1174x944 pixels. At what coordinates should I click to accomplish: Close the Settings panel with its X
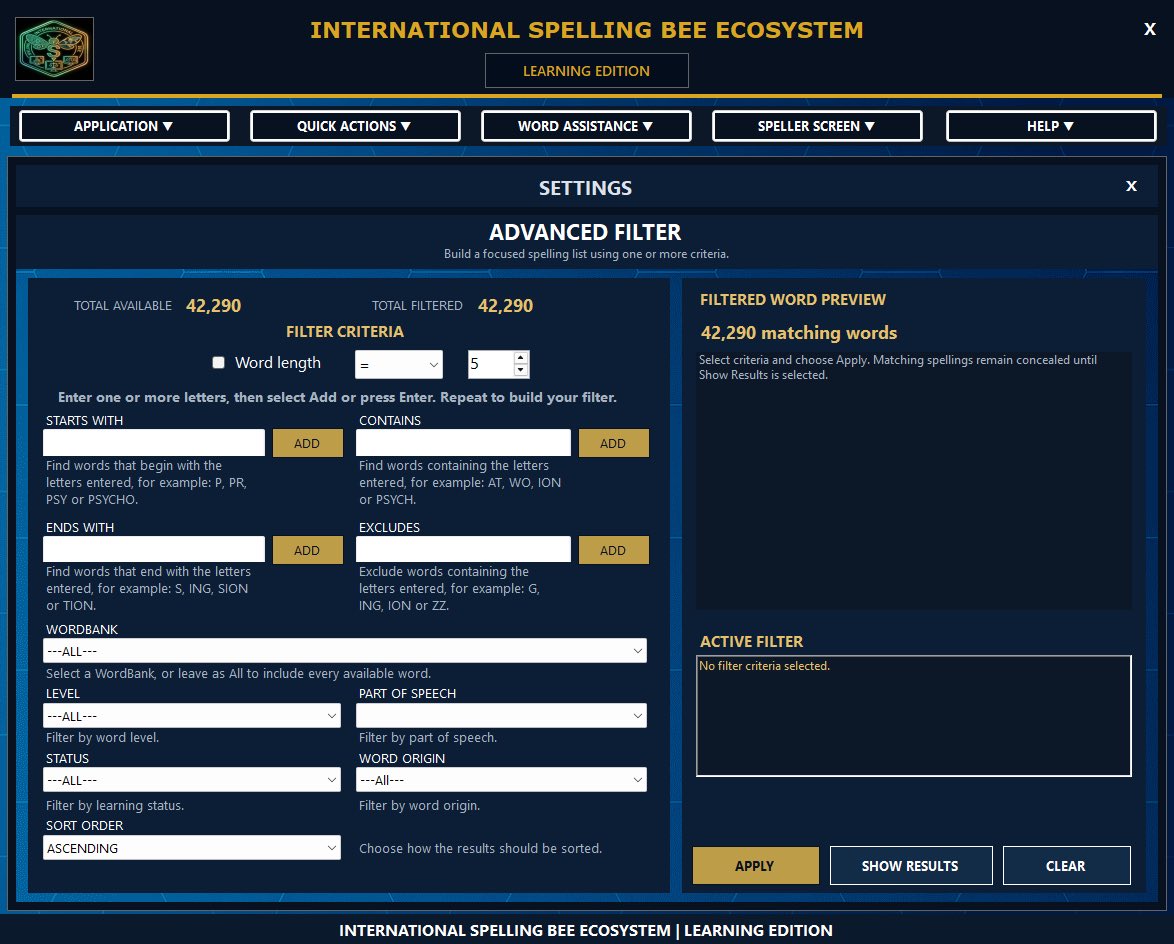click(1131, 186)
